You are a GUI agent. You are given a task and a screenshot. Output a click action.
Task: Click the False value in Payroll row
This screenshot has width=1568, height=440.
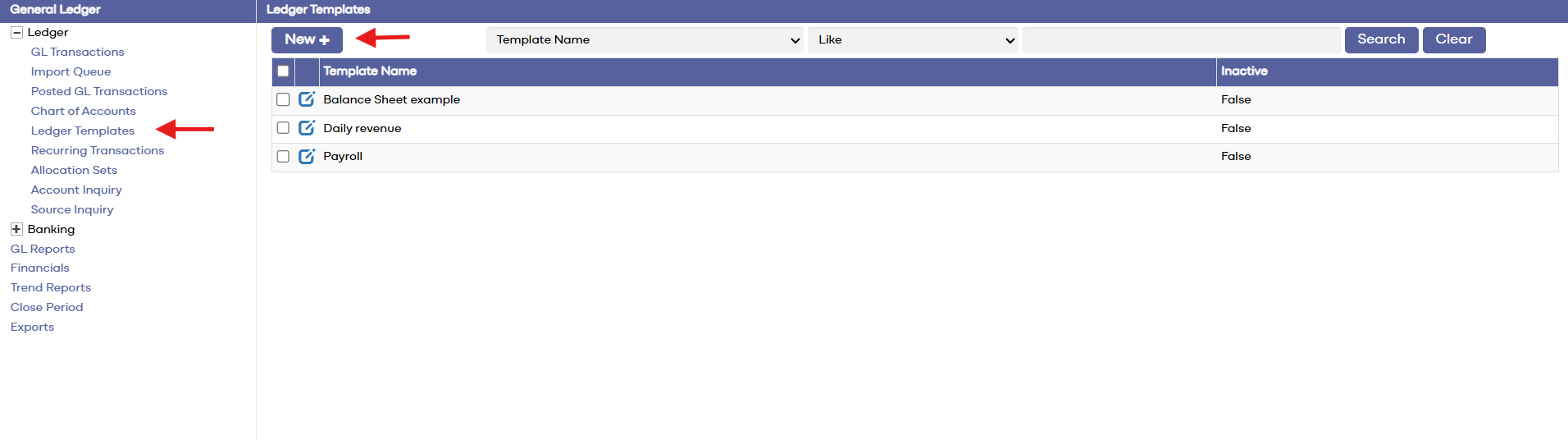(1236, 156)
